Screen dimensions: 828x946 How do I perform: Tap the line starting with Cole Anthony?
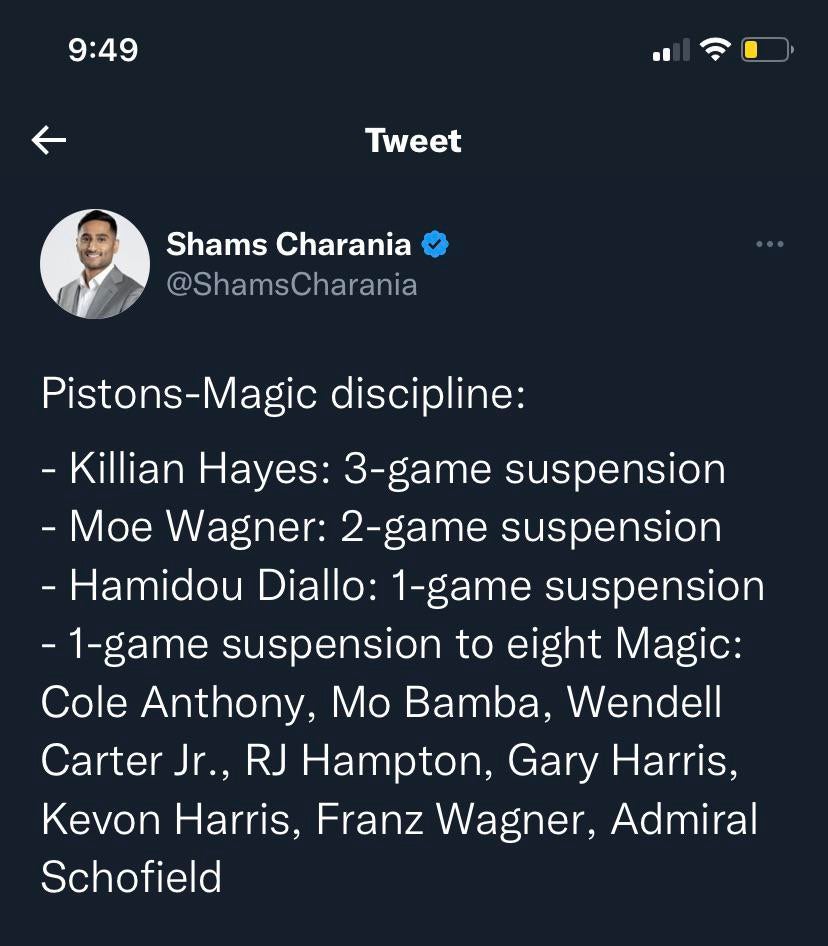tap(381, 703)
